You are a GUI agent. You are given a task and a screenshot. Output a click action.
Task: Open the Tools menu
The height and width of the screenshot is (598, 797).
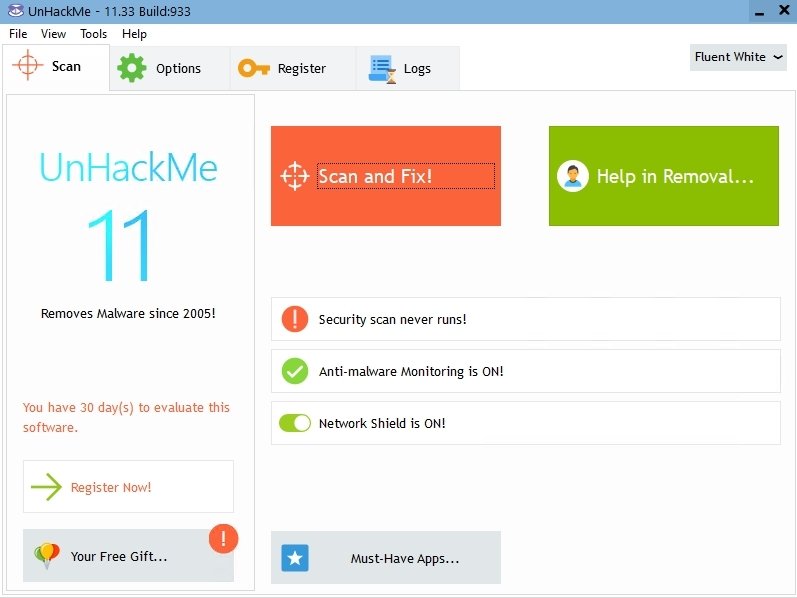[94, 34]
